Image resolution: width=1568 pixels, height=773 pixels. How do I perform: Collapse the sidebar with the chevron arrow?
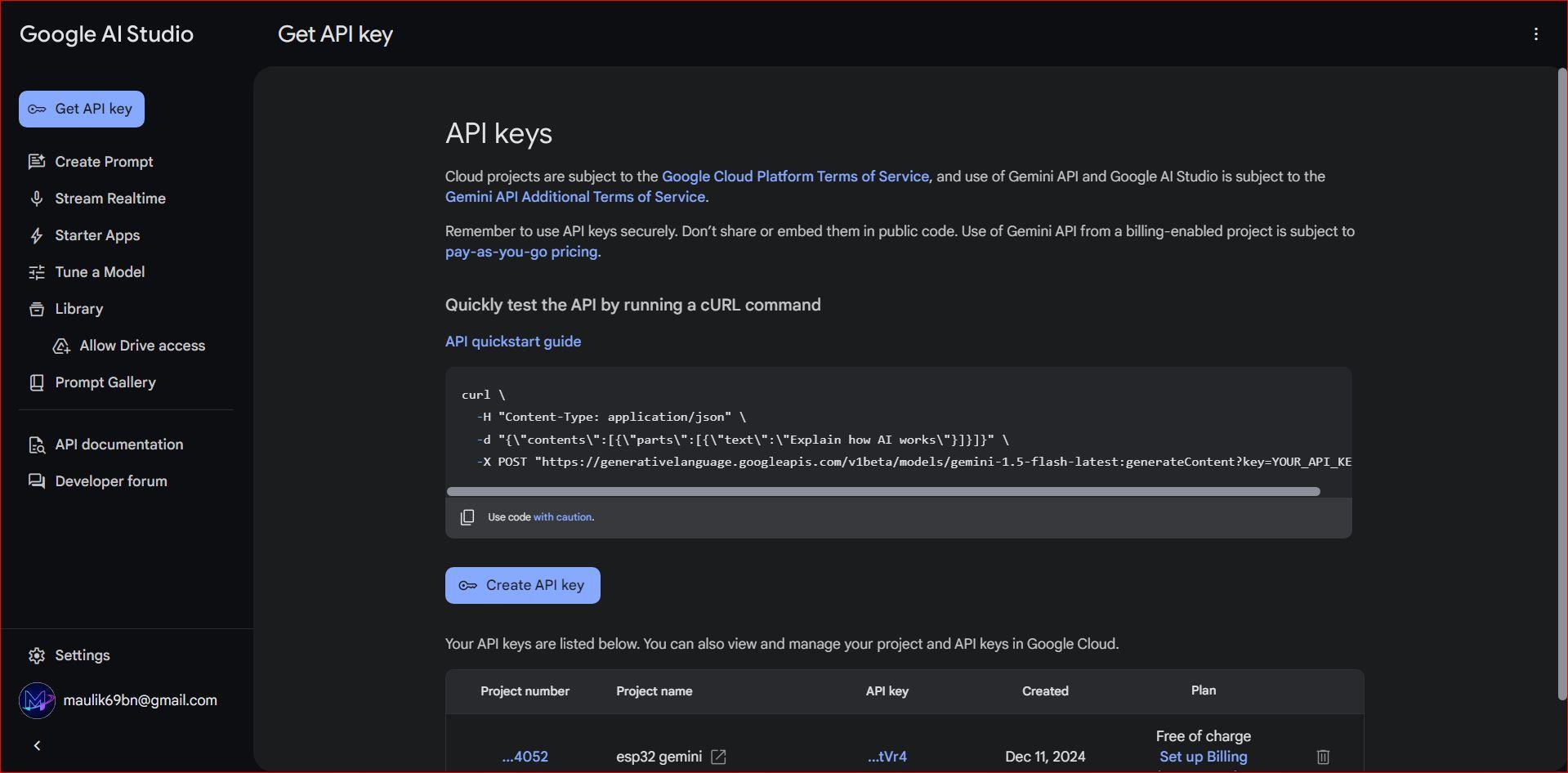pyautogui.click(x=37, y=745)
